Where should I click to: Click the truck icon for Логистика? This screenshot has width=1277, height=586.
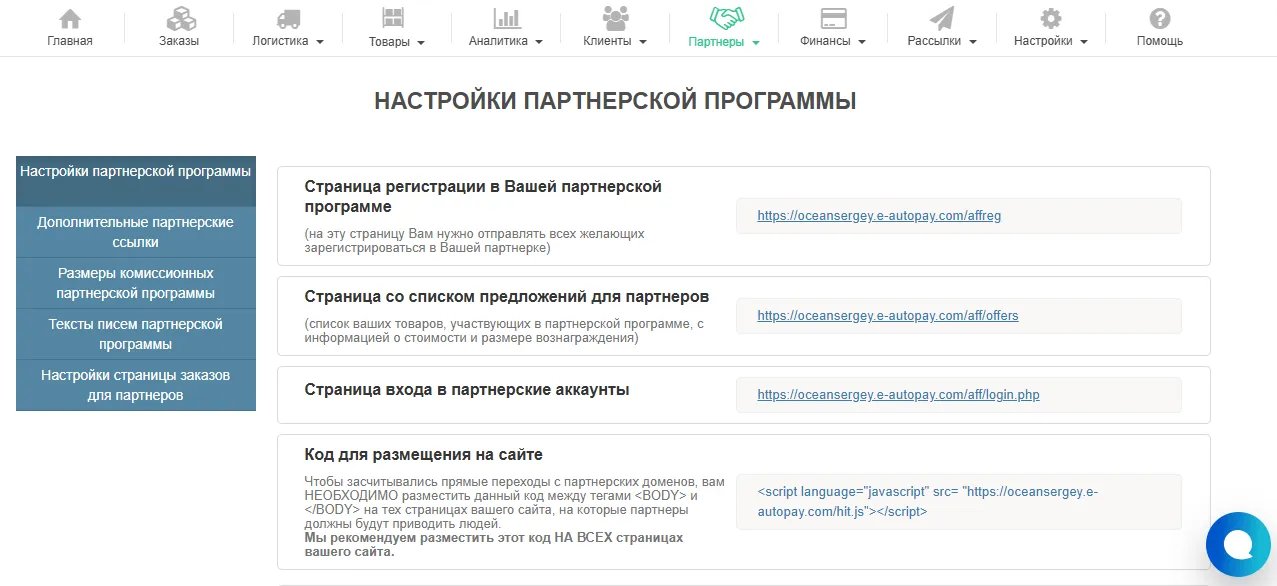click(x=288, y=18)
